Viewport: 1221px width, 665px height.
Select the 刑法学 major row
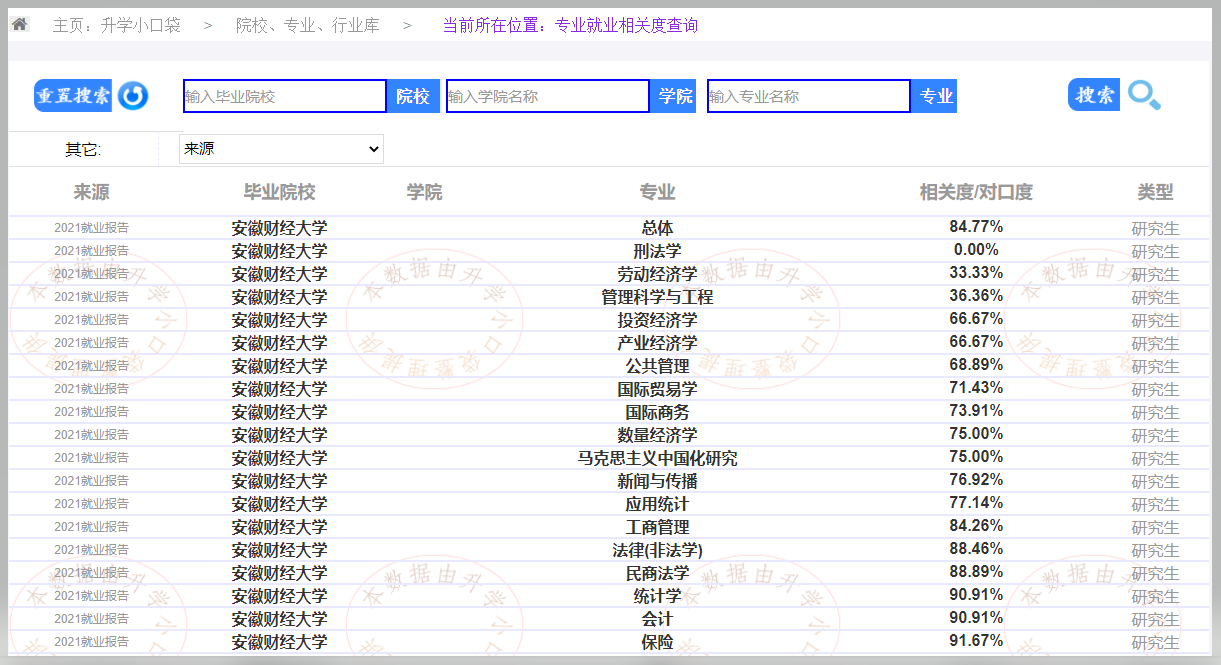[657, 251]
